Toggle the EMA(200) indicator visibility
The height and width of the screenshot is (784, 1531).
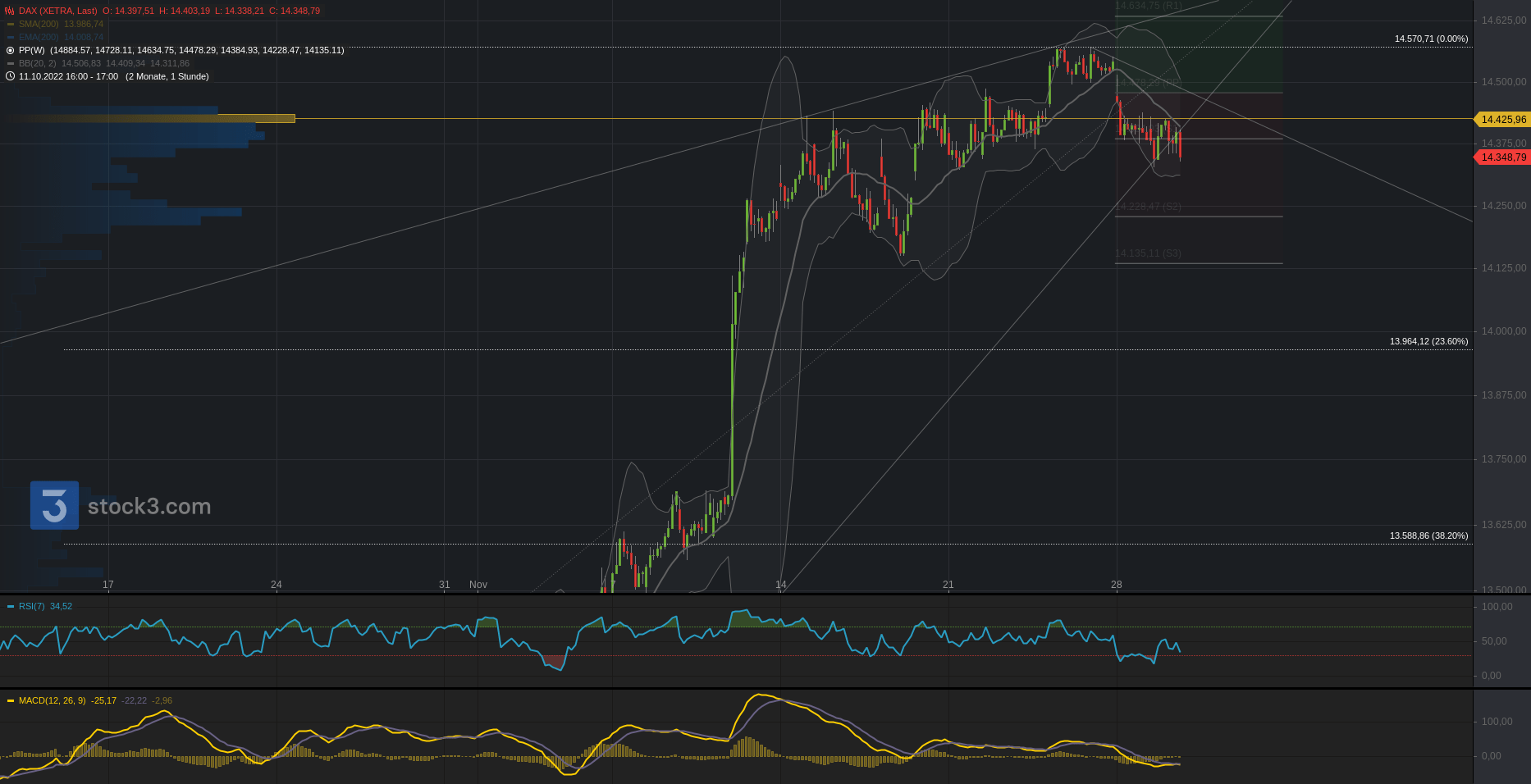coord(11,38)
